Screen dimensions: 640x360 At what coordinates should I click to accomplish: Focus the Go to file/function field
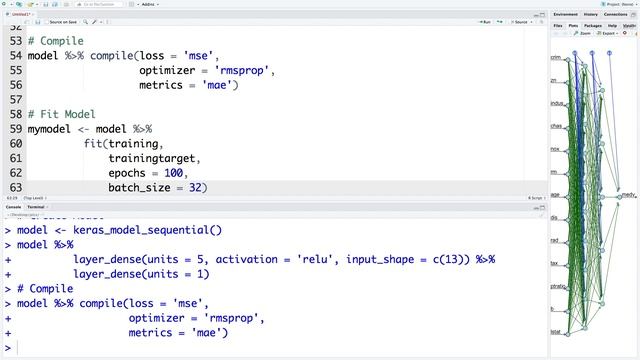[98, 4]
